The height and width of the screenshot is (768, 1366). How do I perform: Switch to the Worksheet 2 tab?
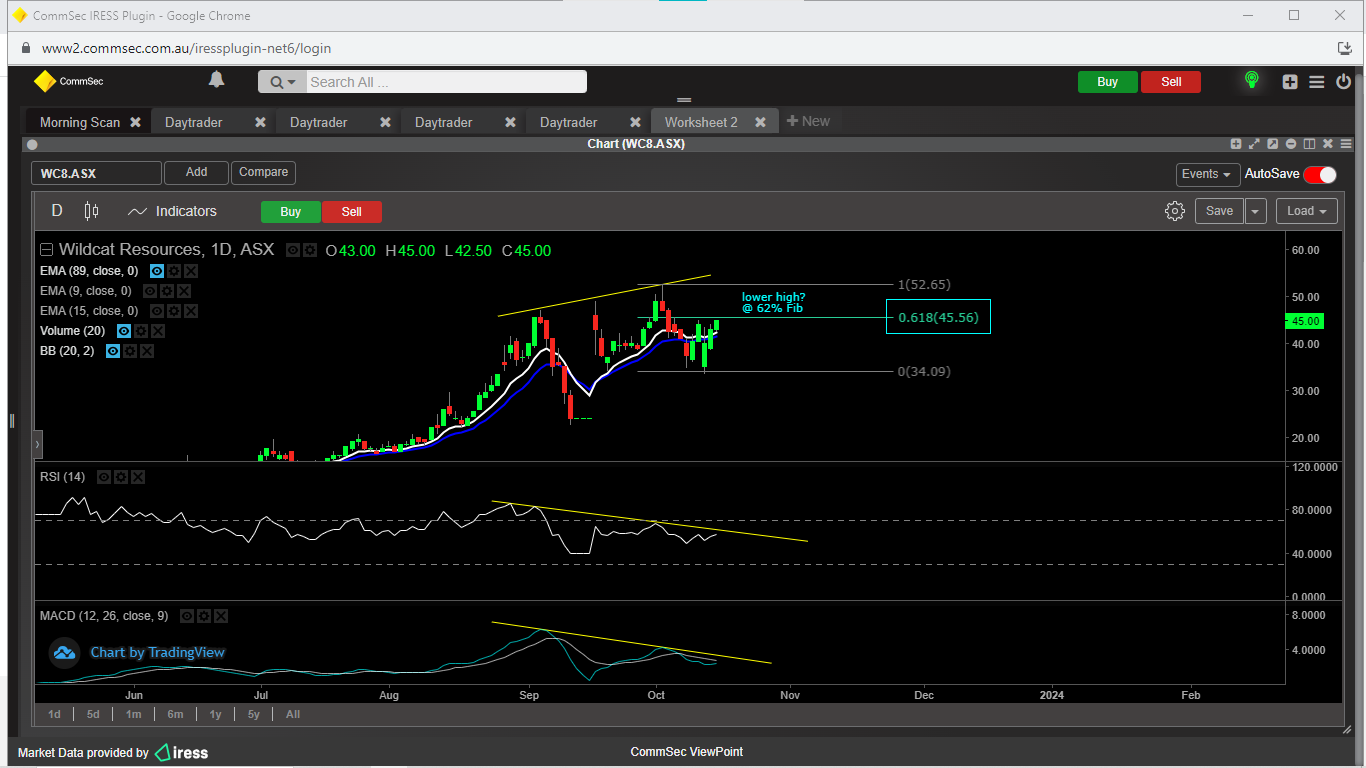tap(701, 122)
